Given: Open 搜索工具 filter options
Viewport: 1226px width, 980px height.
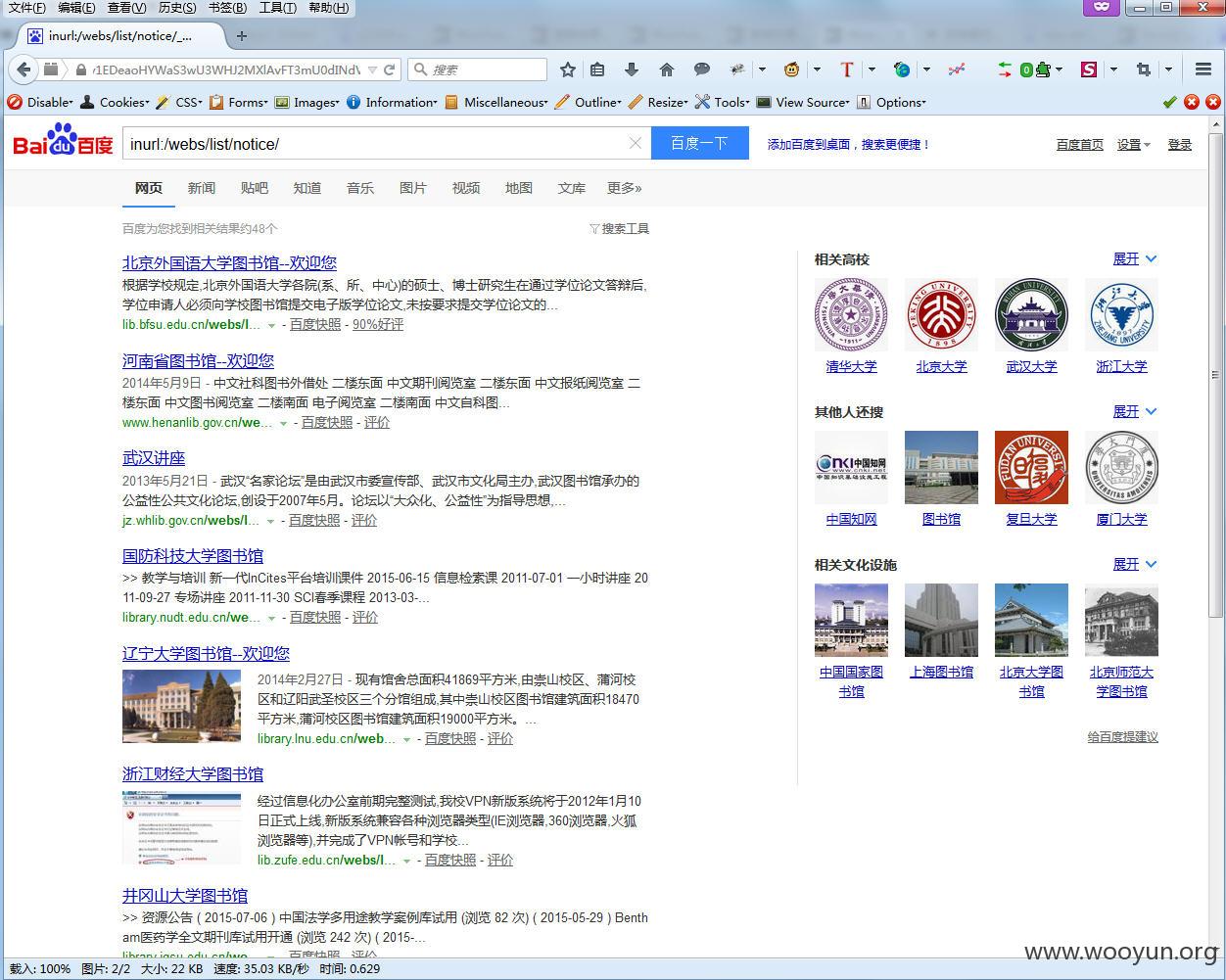Looking at the screenshot, I should pos(620,228).
